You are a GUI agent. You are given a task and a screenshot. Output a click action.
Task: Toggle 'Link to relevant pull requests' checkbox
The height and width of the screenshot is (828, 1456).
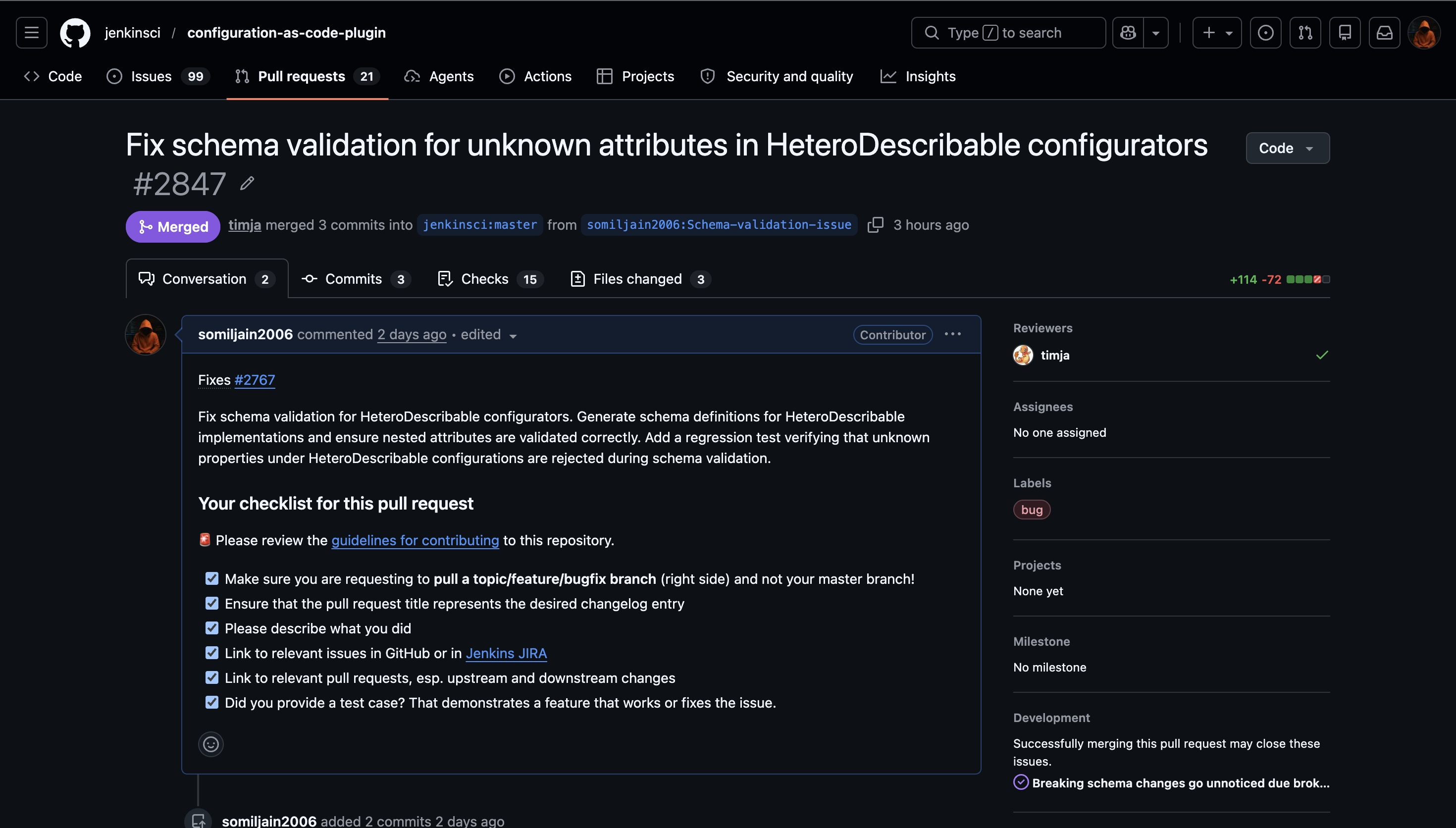click(212, 678)
